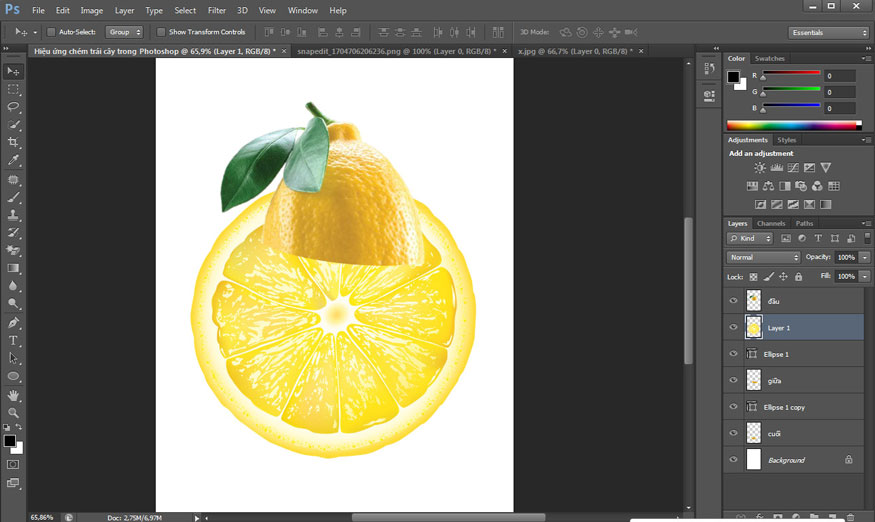The width and height of the screenshot is (875, 522).
Task: Select the Blur tool
Action: 13,286
